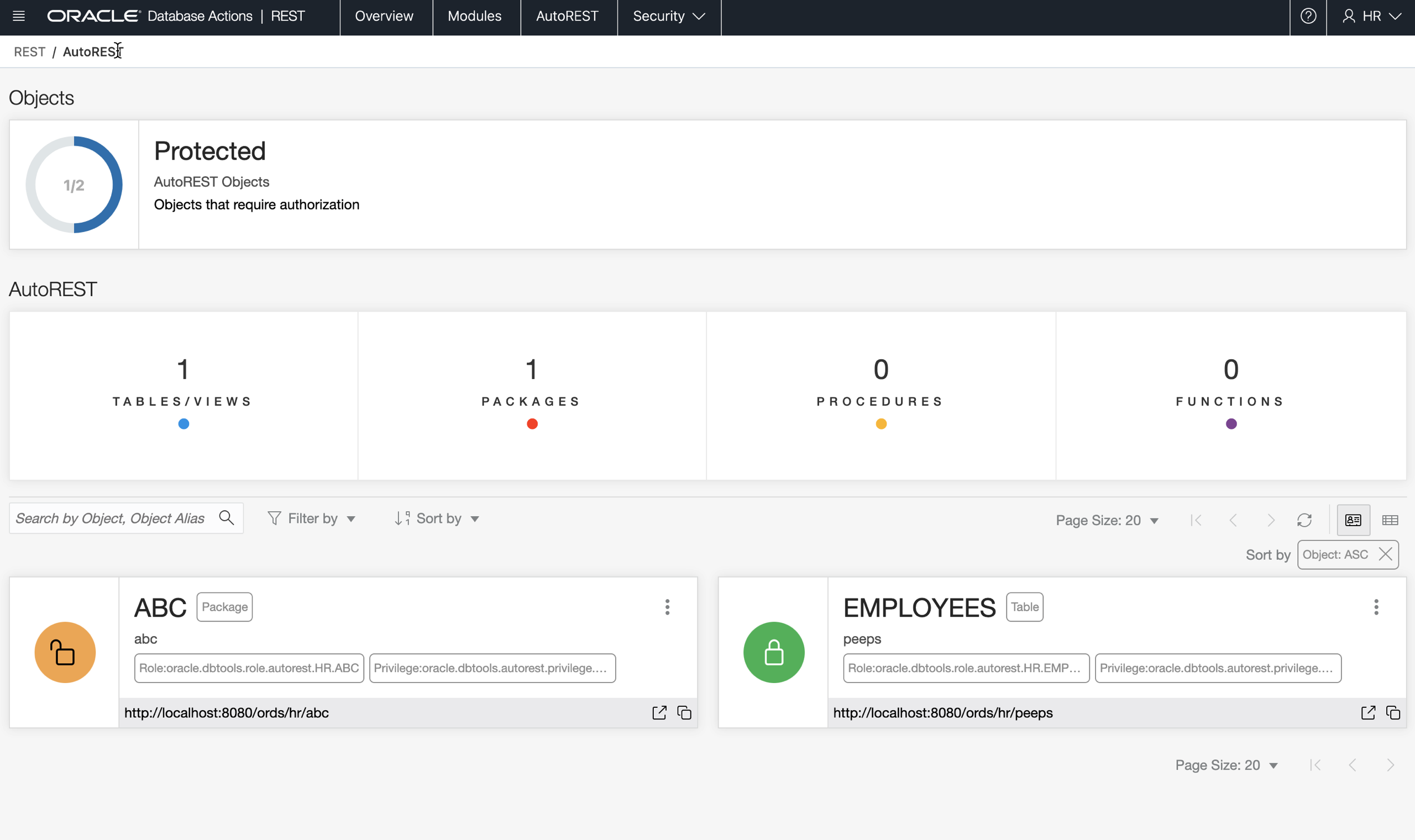Select the Packages count tile
Viewport: 1415px width, 840px height.
click(532, 396)
